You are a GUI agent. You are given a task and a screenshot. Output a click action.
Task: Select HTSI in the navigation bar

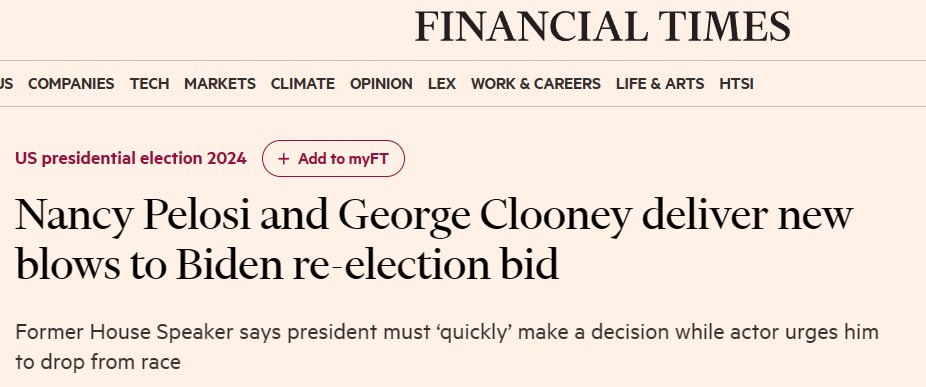coord(736,84)
